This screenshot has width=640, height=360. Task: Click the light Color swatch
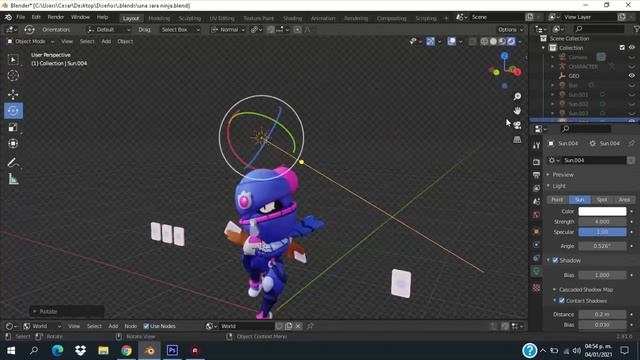pos(602,211)
